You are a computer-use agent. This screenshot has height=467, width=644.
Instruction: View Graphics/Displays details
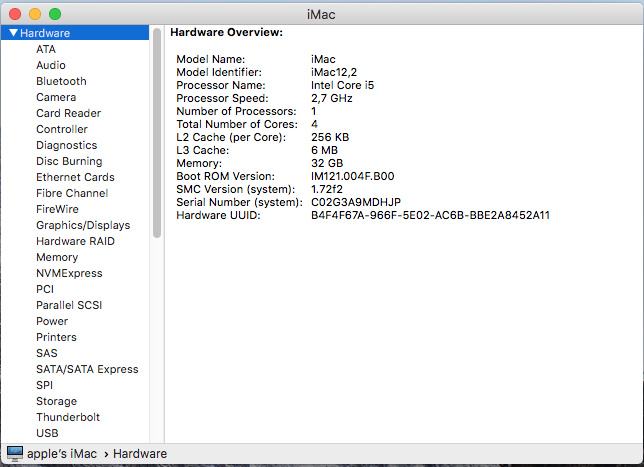[x=83, y=225]
